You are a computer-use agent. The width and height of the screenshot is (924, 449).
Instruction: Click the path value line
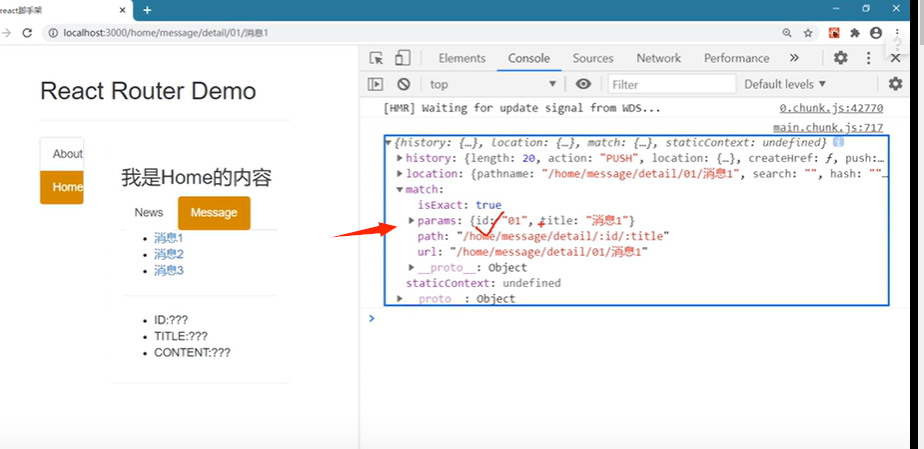[x=543, y=236]
